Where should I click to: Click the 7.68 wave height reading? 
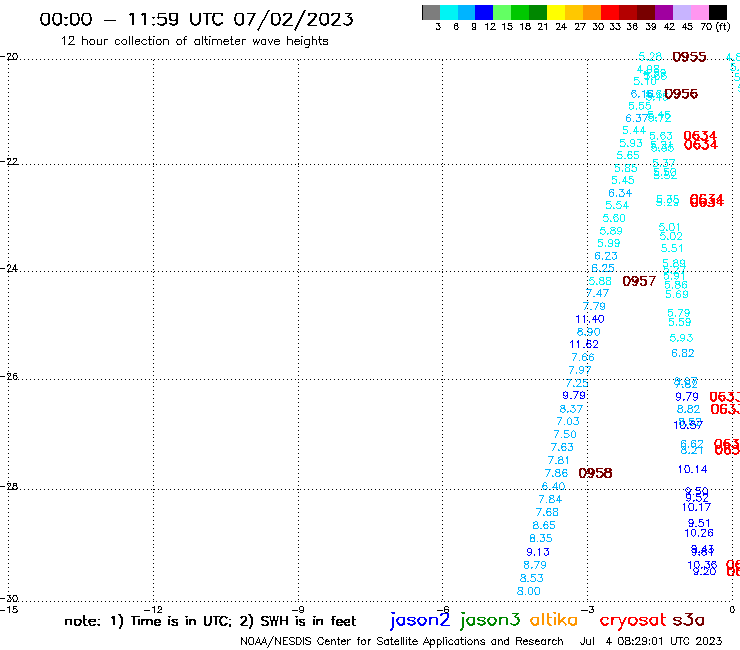tap(547, 512)
